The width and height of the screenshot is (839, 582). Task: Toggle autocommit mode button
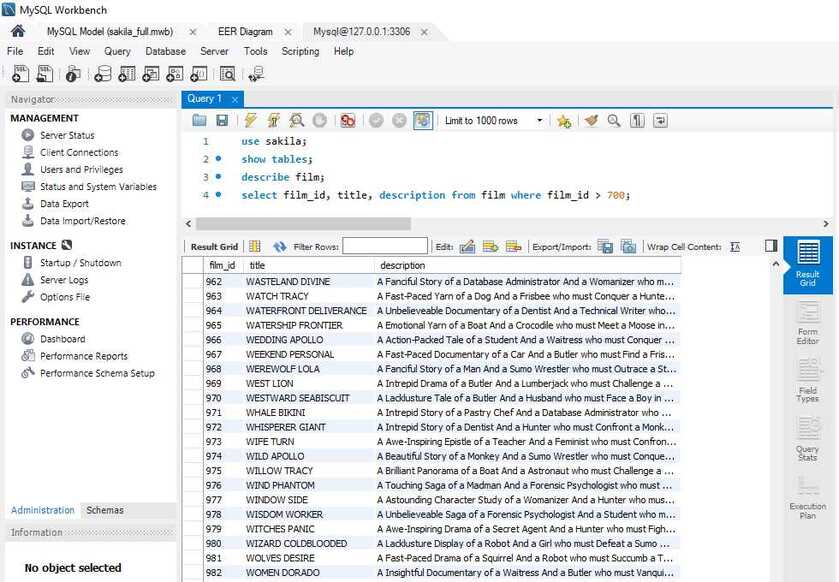[x=423, y=121]
